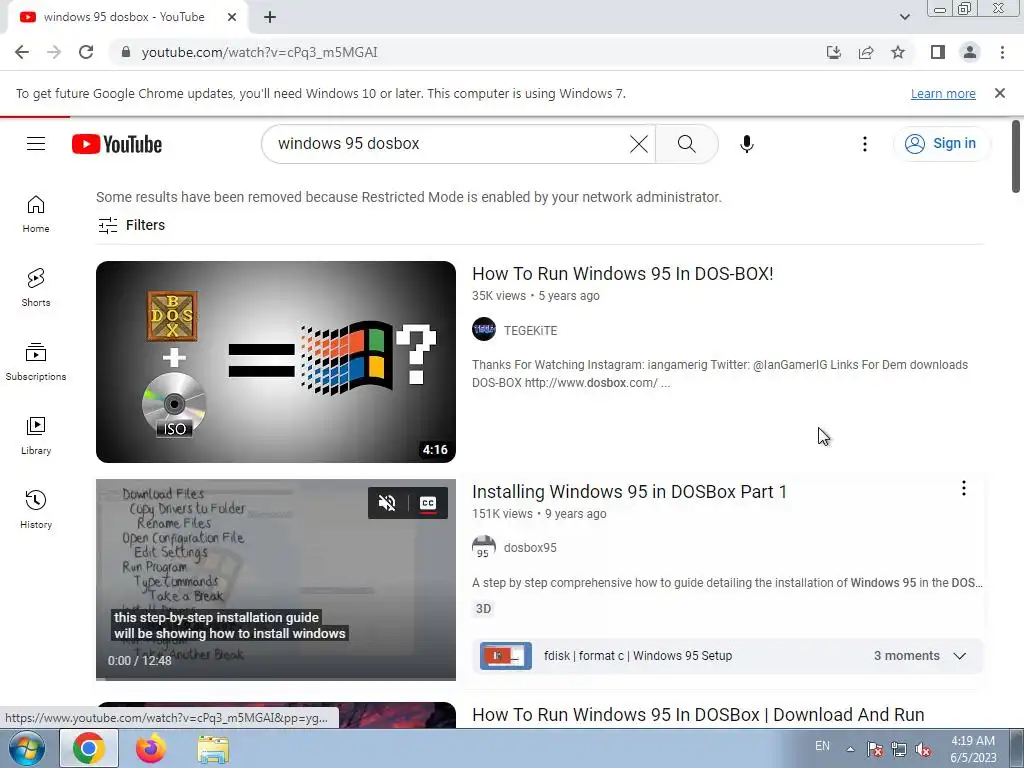Click the address bar URL
Viewport: 1024px width, 768px height.
[x=259, y=52]
